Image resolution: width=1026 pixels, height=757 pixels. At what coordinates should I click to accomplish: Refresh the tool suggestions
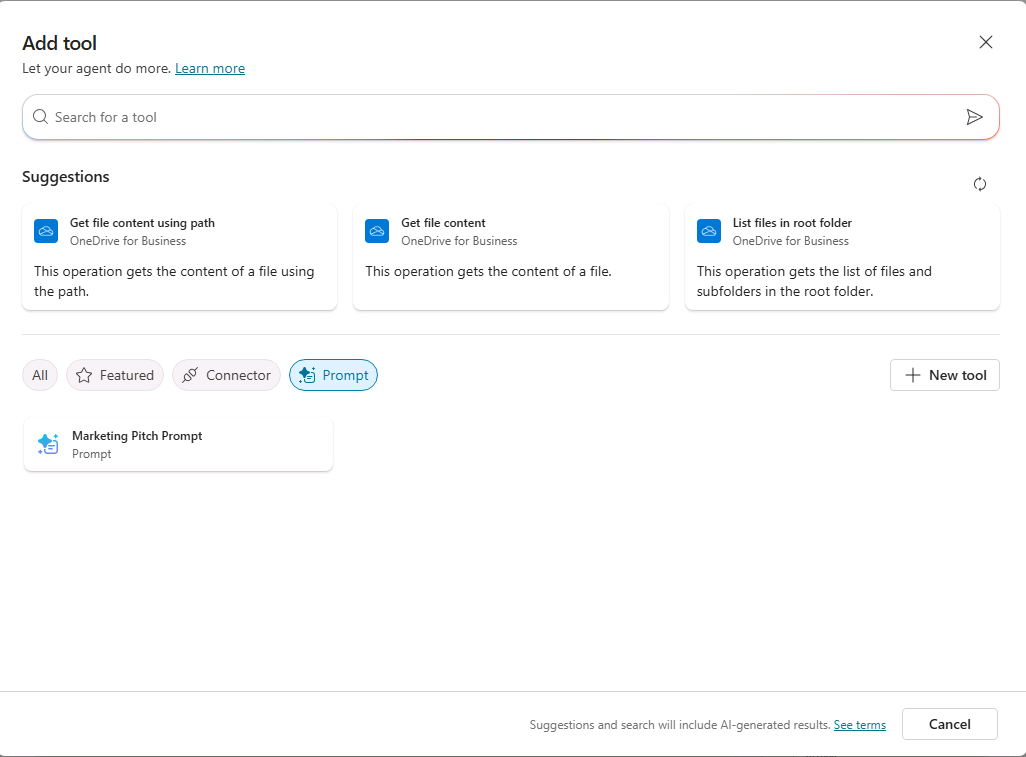click(980, 184)
